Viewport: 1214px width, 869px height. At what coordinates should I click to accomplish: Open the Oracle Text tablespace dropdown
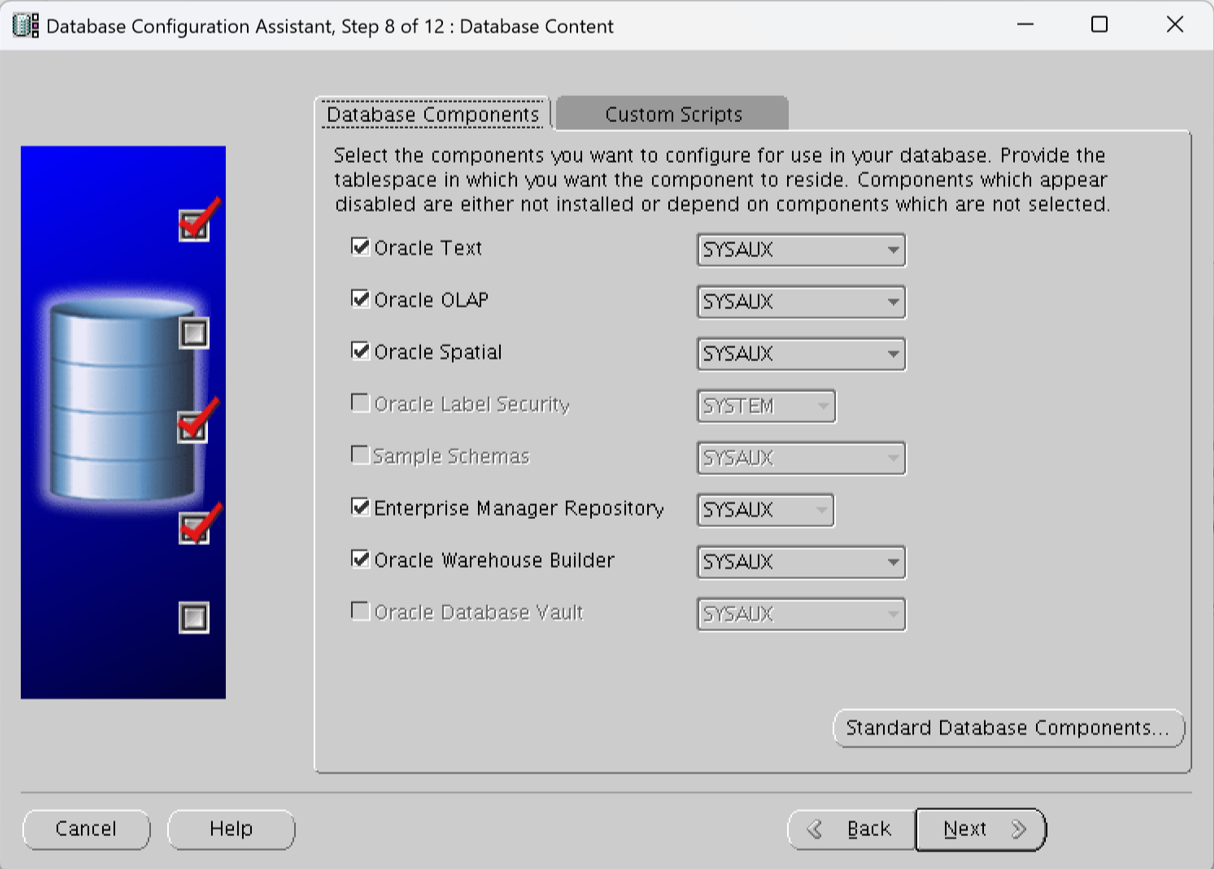coord(800,250)
